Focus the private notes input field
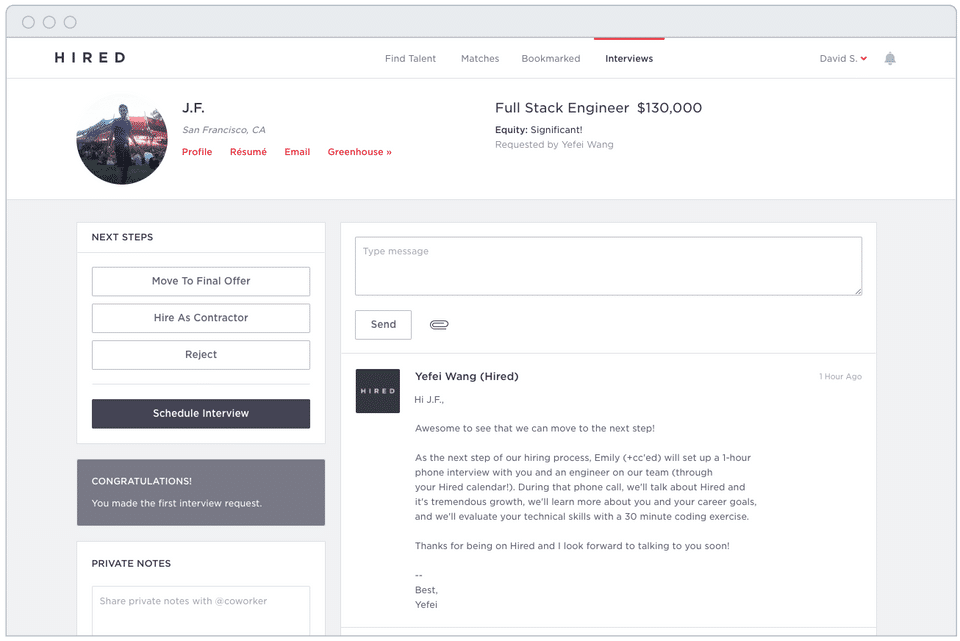The image size is (960, 641). click(x=201, y=610)
